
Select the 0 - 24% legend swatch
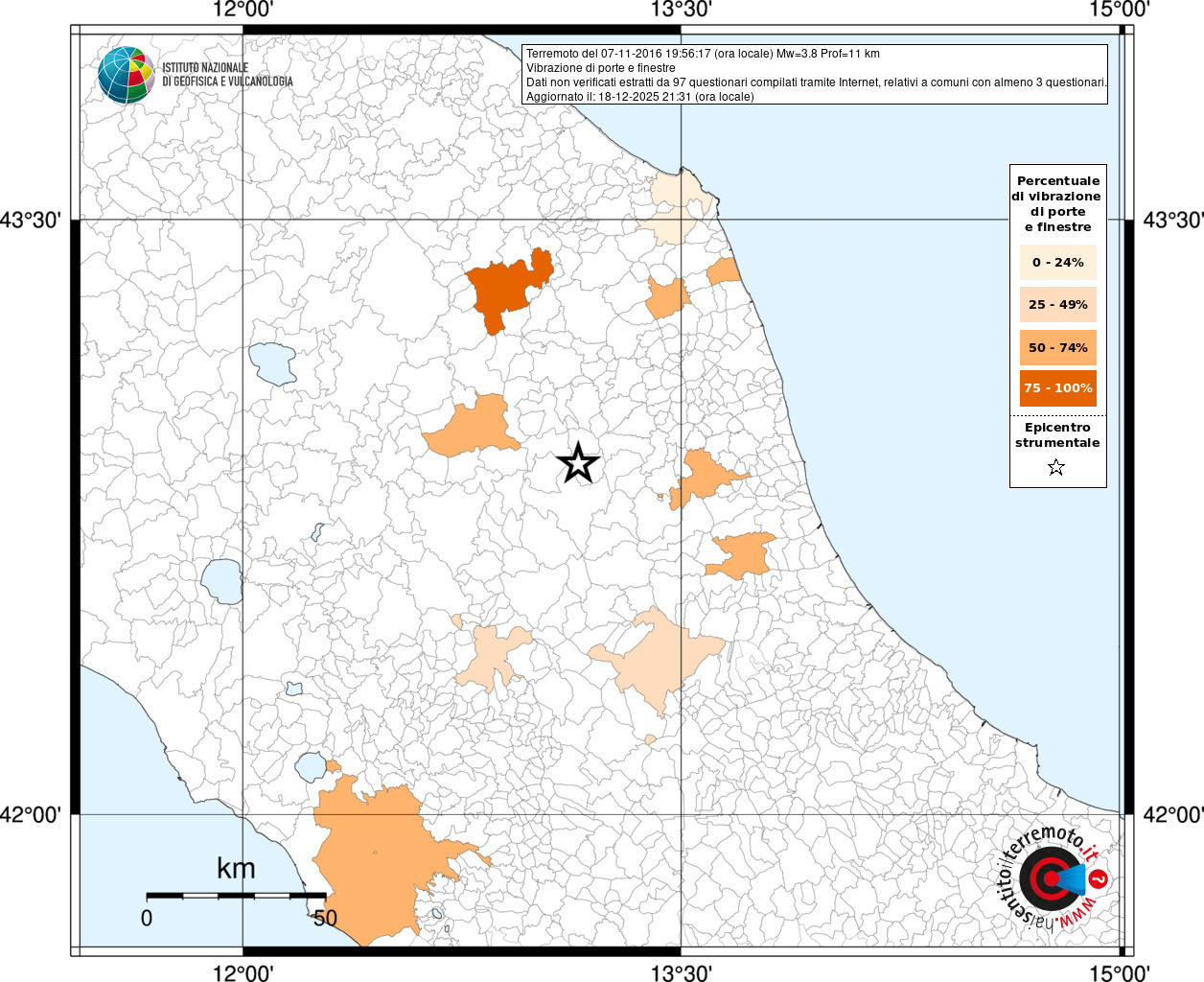[1058, 263]
